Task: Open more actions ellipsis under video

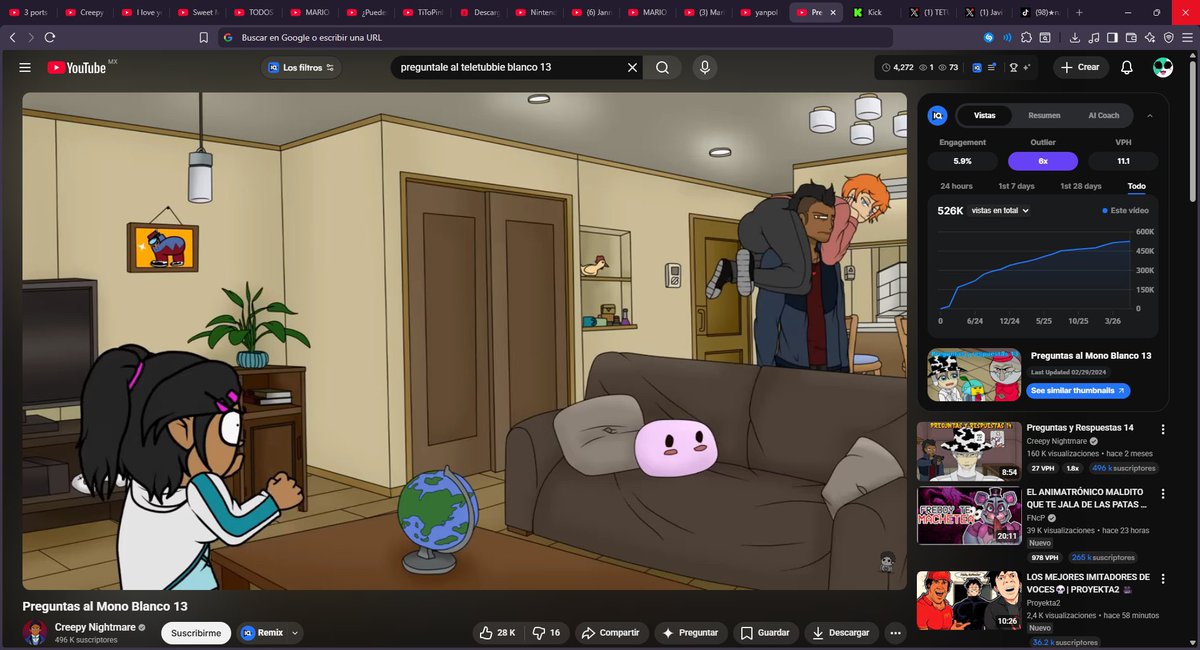Action: pos(895,632)
